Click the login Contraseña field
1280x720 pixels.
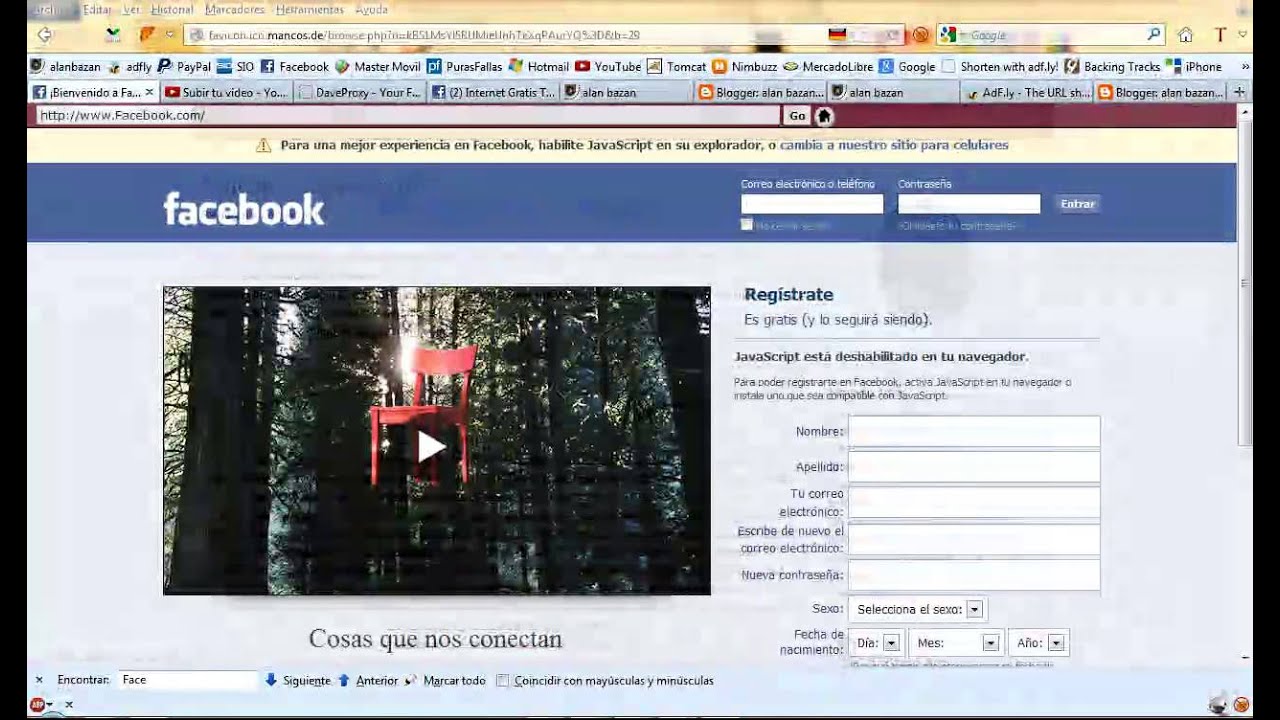pyautogui.click(x=969, y=204)
